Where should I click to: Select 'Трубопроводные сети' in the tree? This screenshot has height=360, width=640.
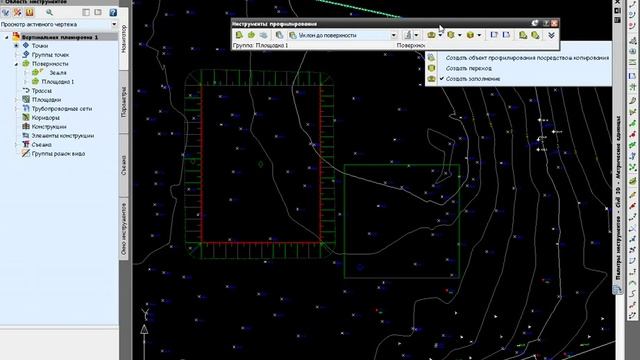(x=62, y=109)
